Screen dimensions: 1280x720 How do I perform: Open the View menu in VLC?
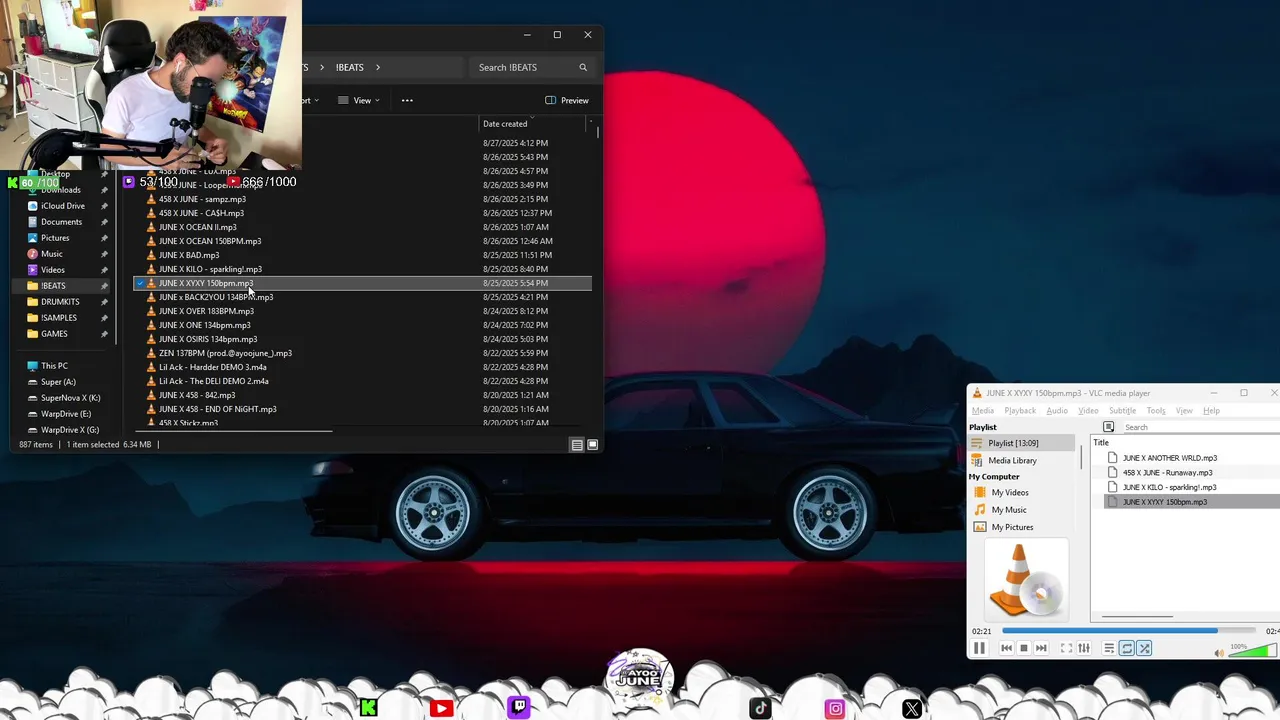[1184, 411]
